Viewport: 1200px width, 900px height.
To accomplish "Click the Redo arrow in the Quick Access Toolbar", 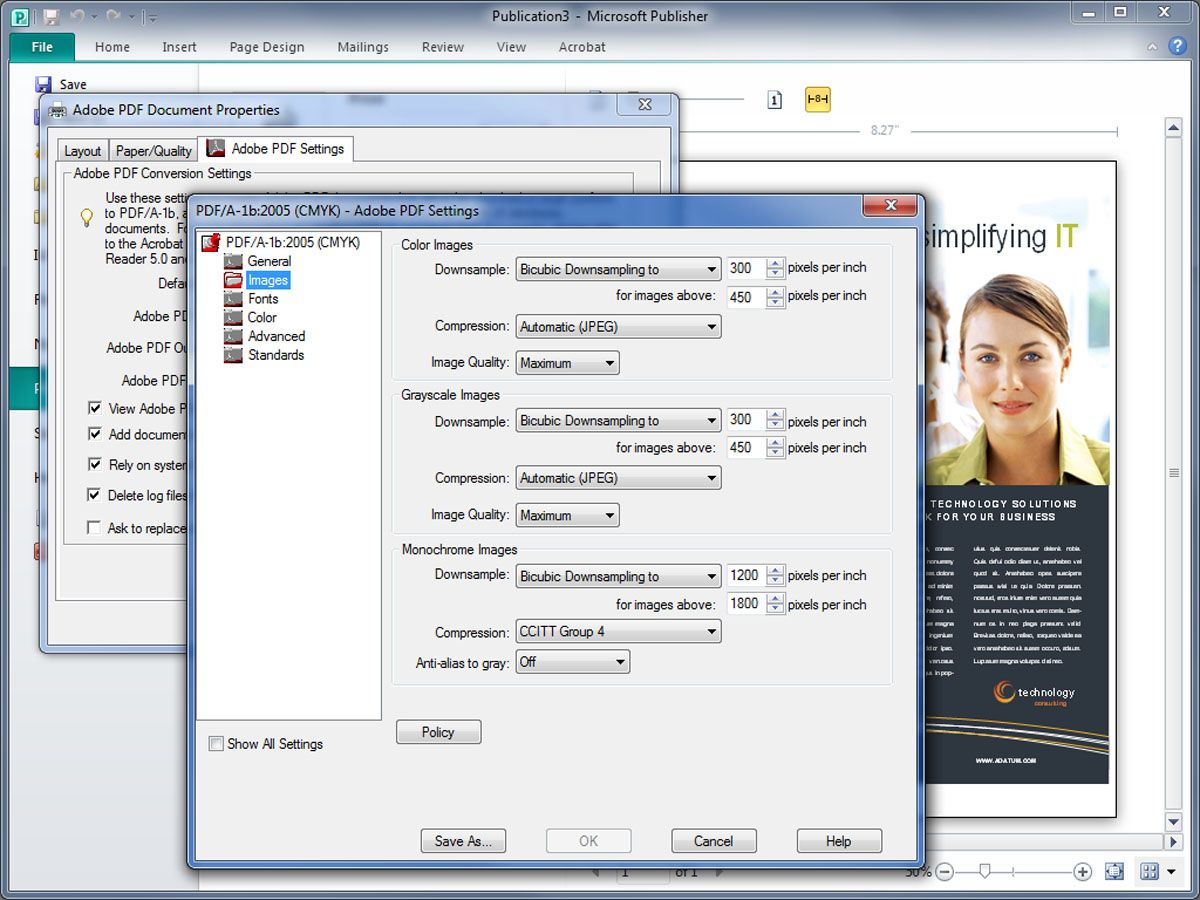I will coord(114,16).
